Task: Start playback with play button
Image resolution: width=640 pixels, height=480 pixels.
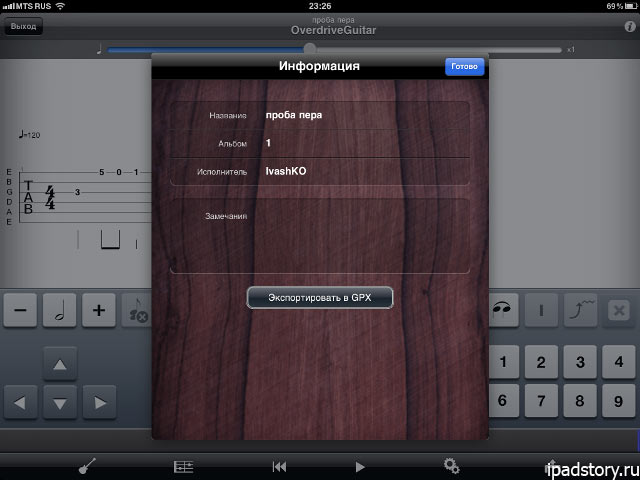Action: pos(360,467)
